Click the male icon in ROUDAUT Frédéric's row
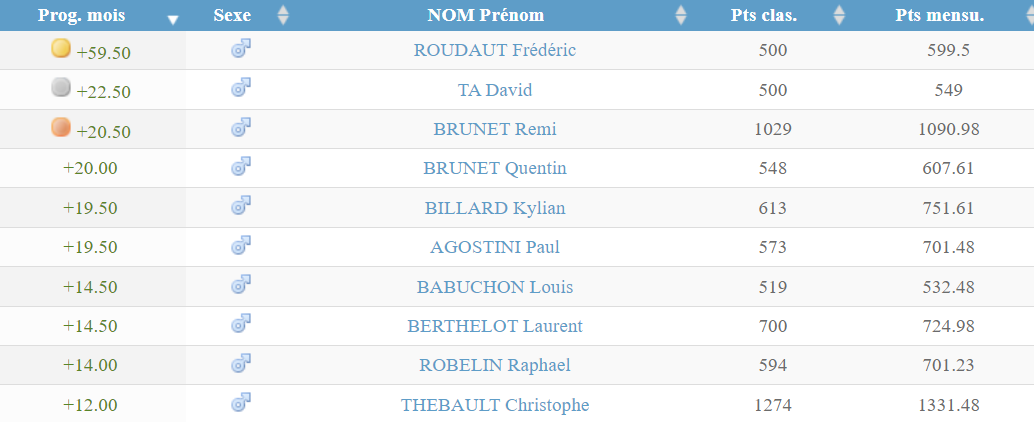 tap(240, 49)
